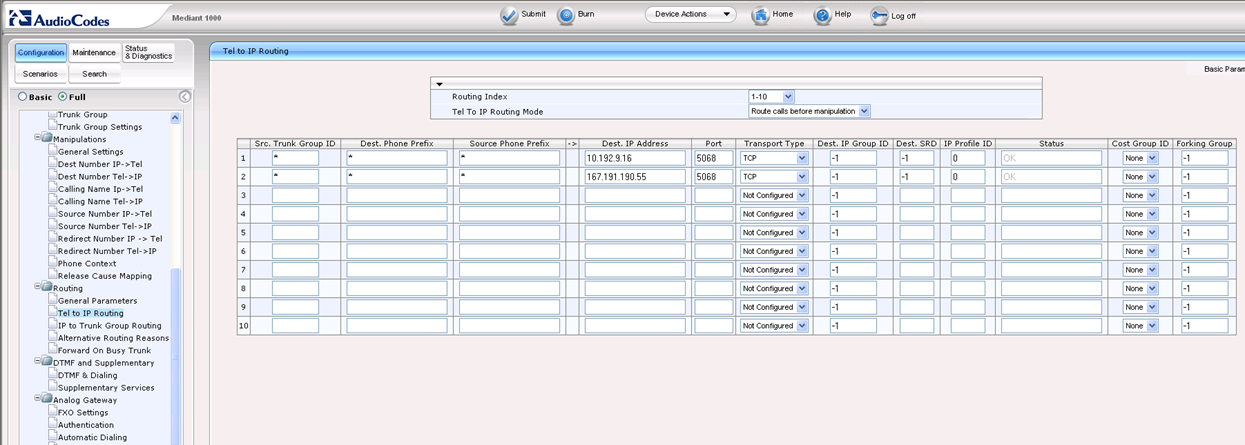Screen dimensions: 1245x445
Task: Click the Routing folder icon
Action: 46,288
